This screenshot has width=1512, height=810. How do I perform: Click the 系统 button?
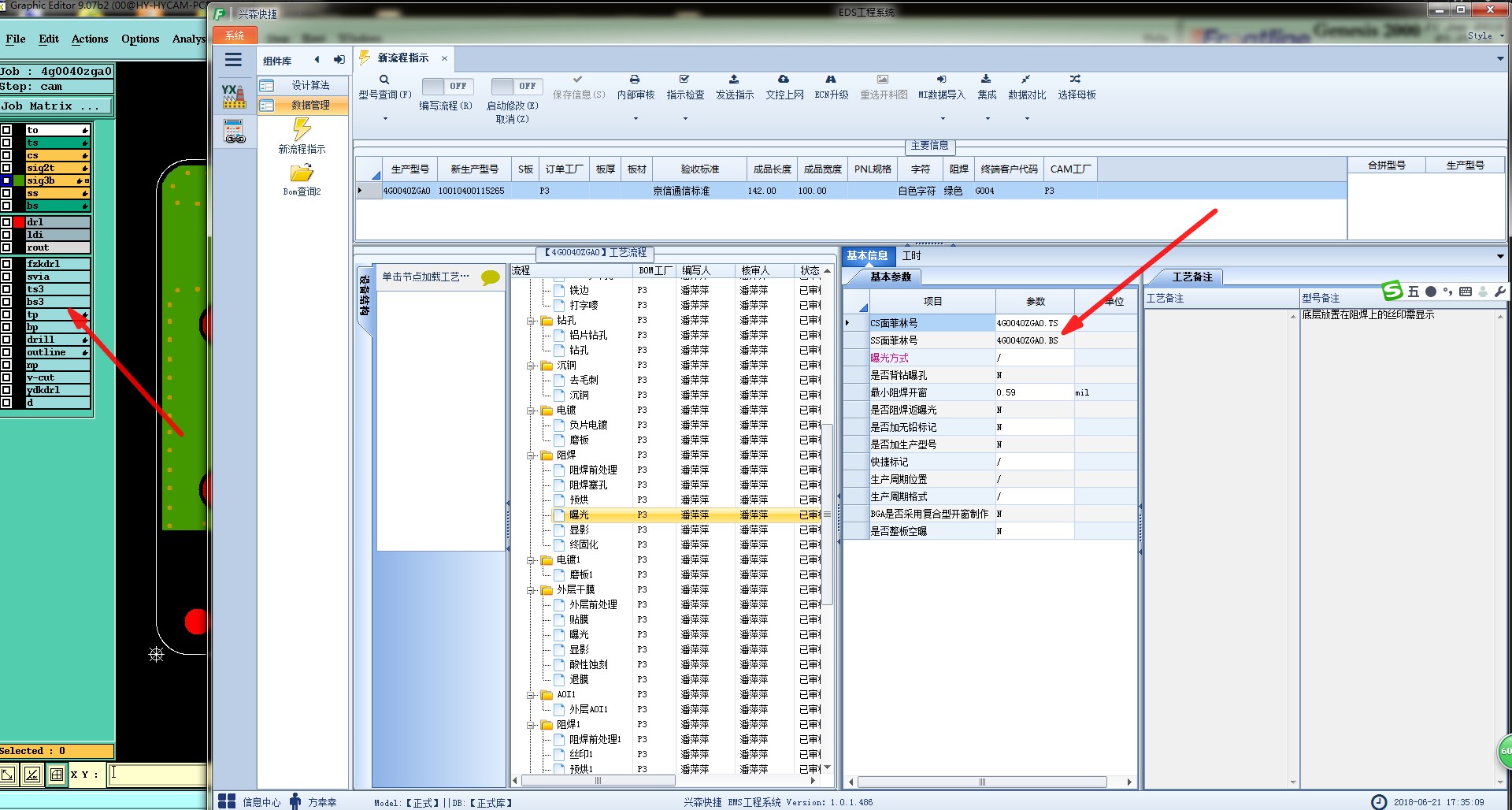coord(235,35)
